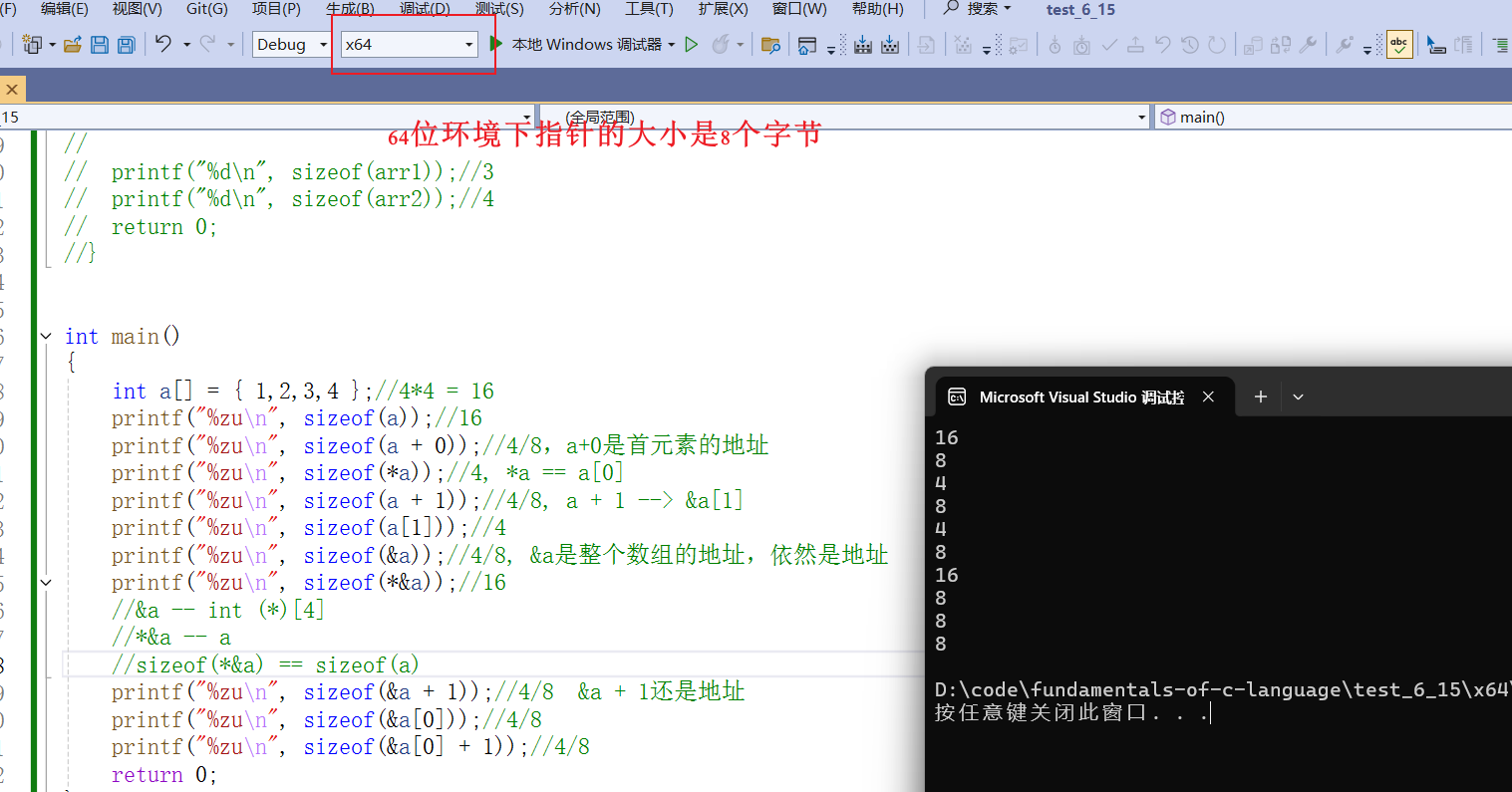
Task: Click the console app icon in terminal tab
Action: click(x=957, y=396)
